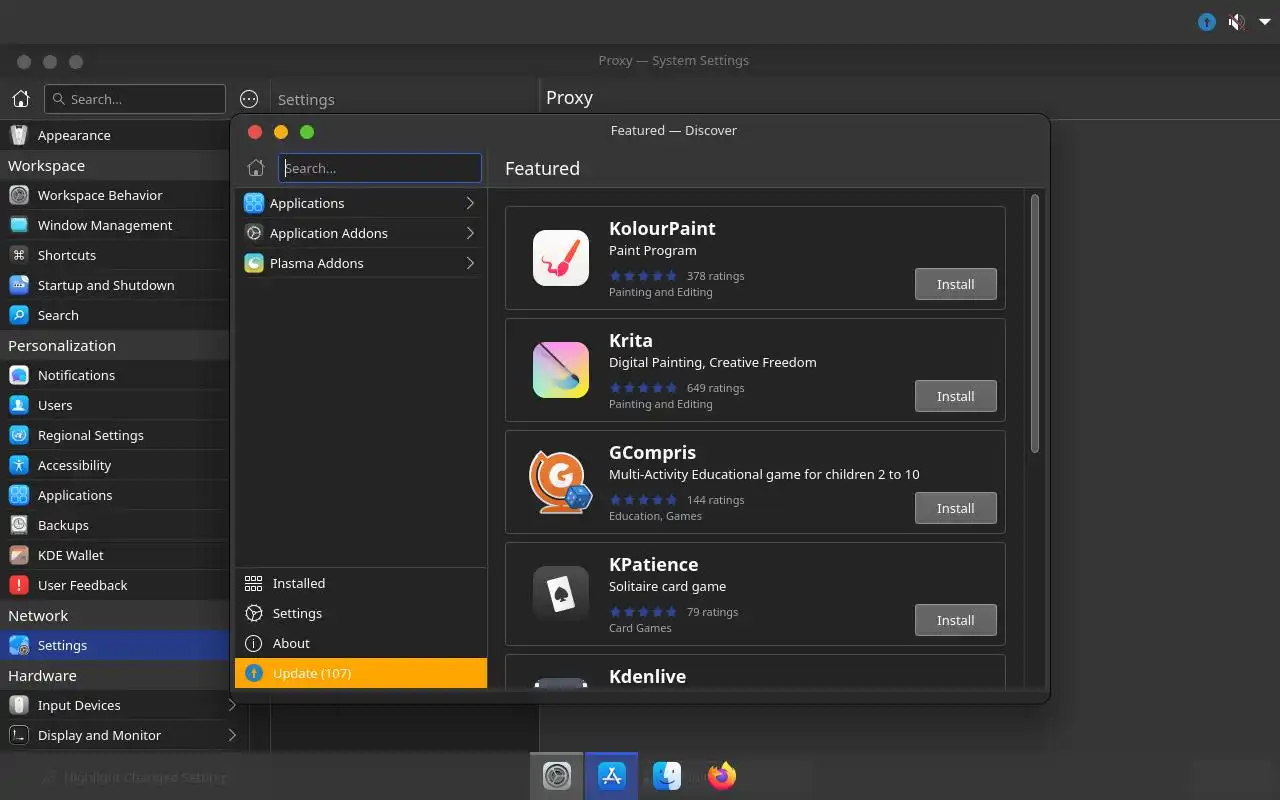Open the Settings label in Discover sidebar
The height and width of the screenshot is (800, 1280).
tap(297, 613)
